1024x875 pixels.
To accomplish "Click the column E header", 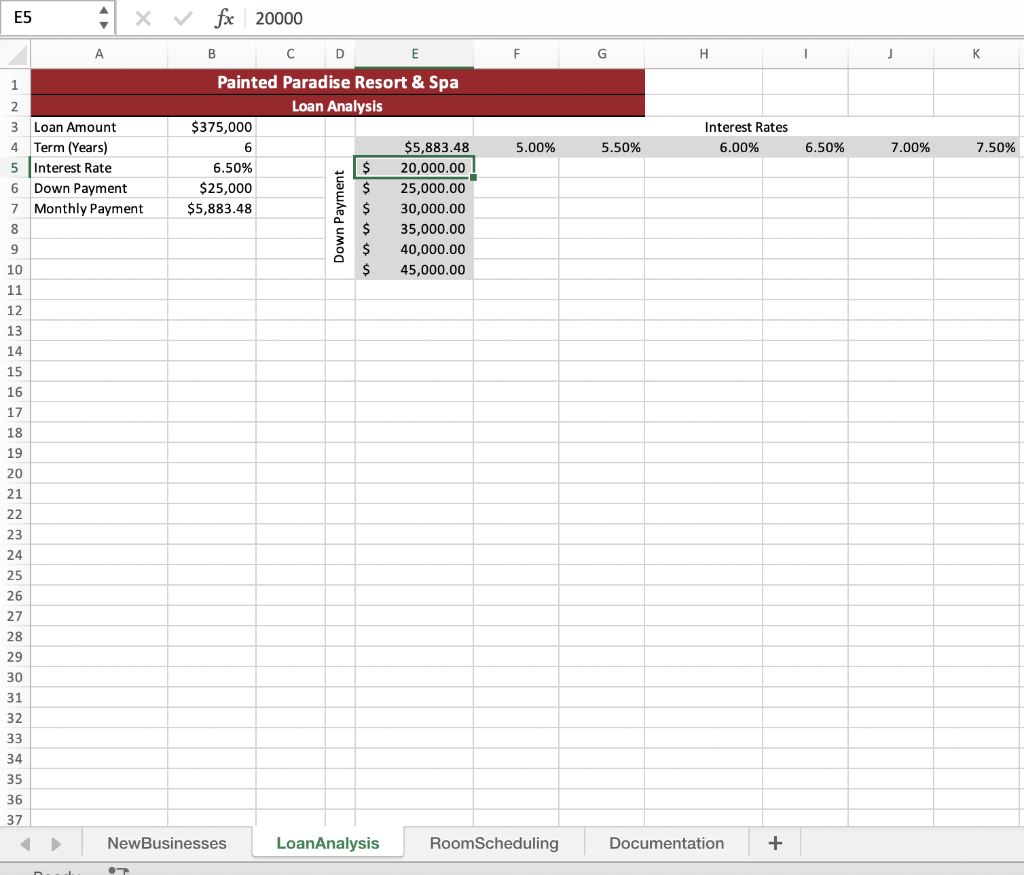I will [x=413, y=54].
